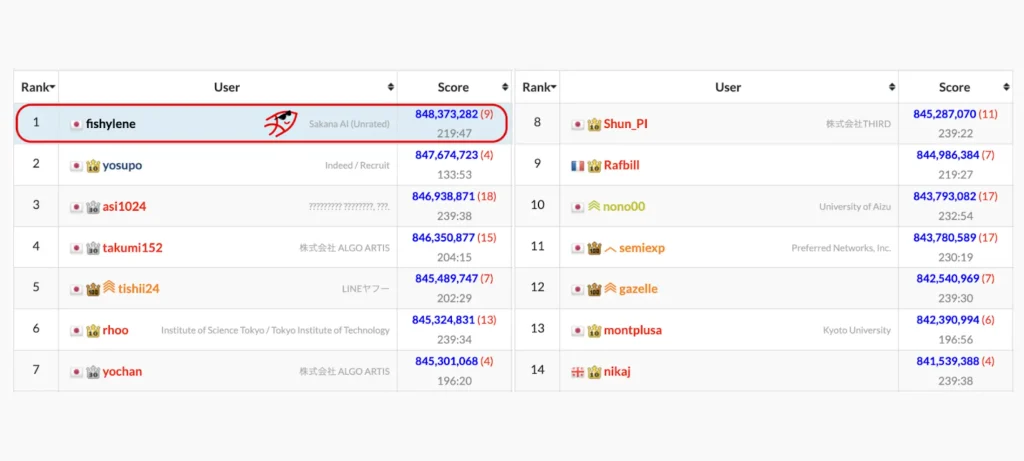Open the score 848,373,282 submission
The height and width of the screenshot is (461, 1024).
pyautogui.click(x=446, y=114)
